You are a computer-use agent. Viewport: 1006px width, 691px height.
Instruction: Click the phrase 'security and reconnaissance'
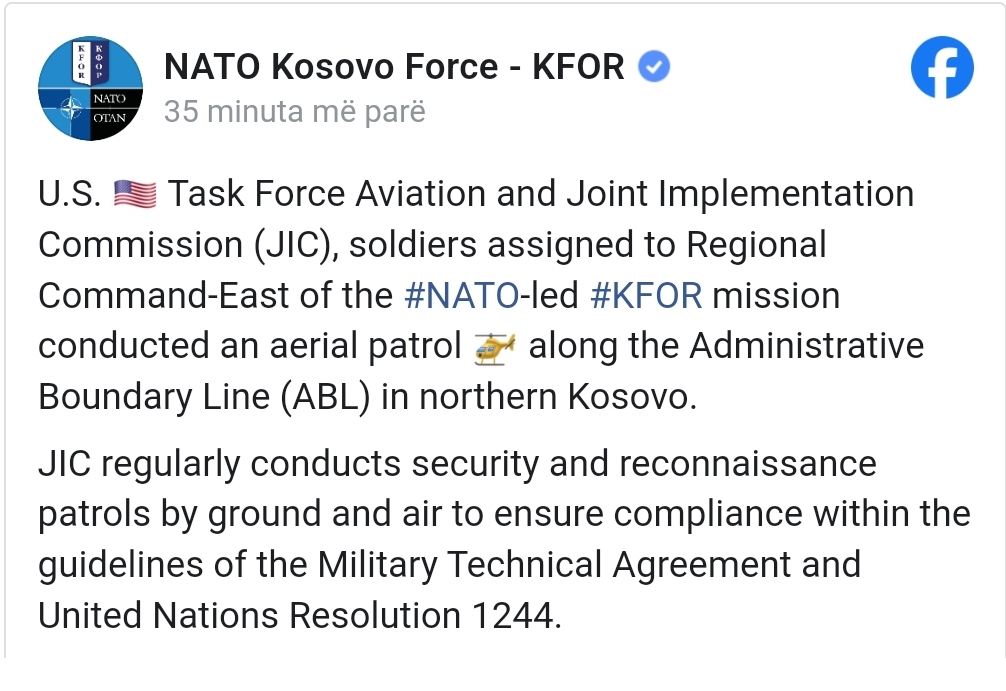pos(644,465)
